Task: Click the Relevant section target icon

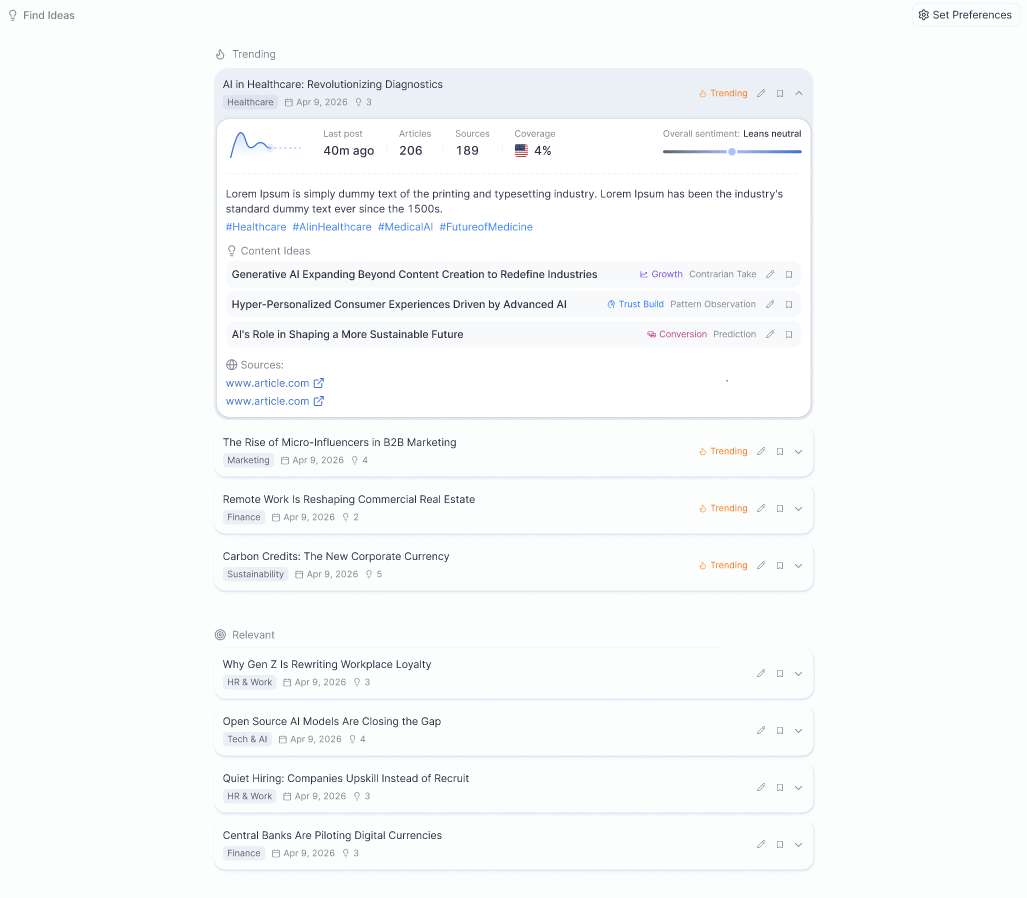Action: (x=220, y=635)
